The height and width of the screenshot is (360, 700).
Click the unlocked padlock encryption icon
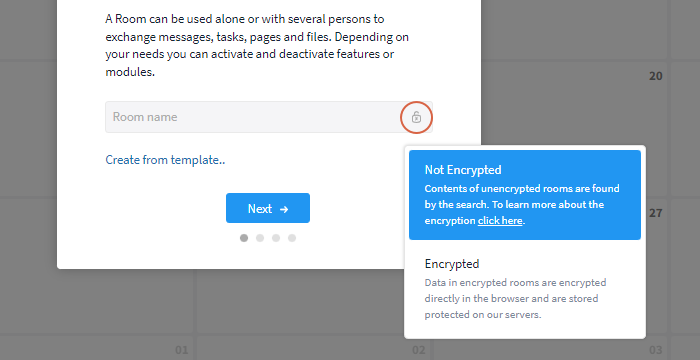point(416,117)
